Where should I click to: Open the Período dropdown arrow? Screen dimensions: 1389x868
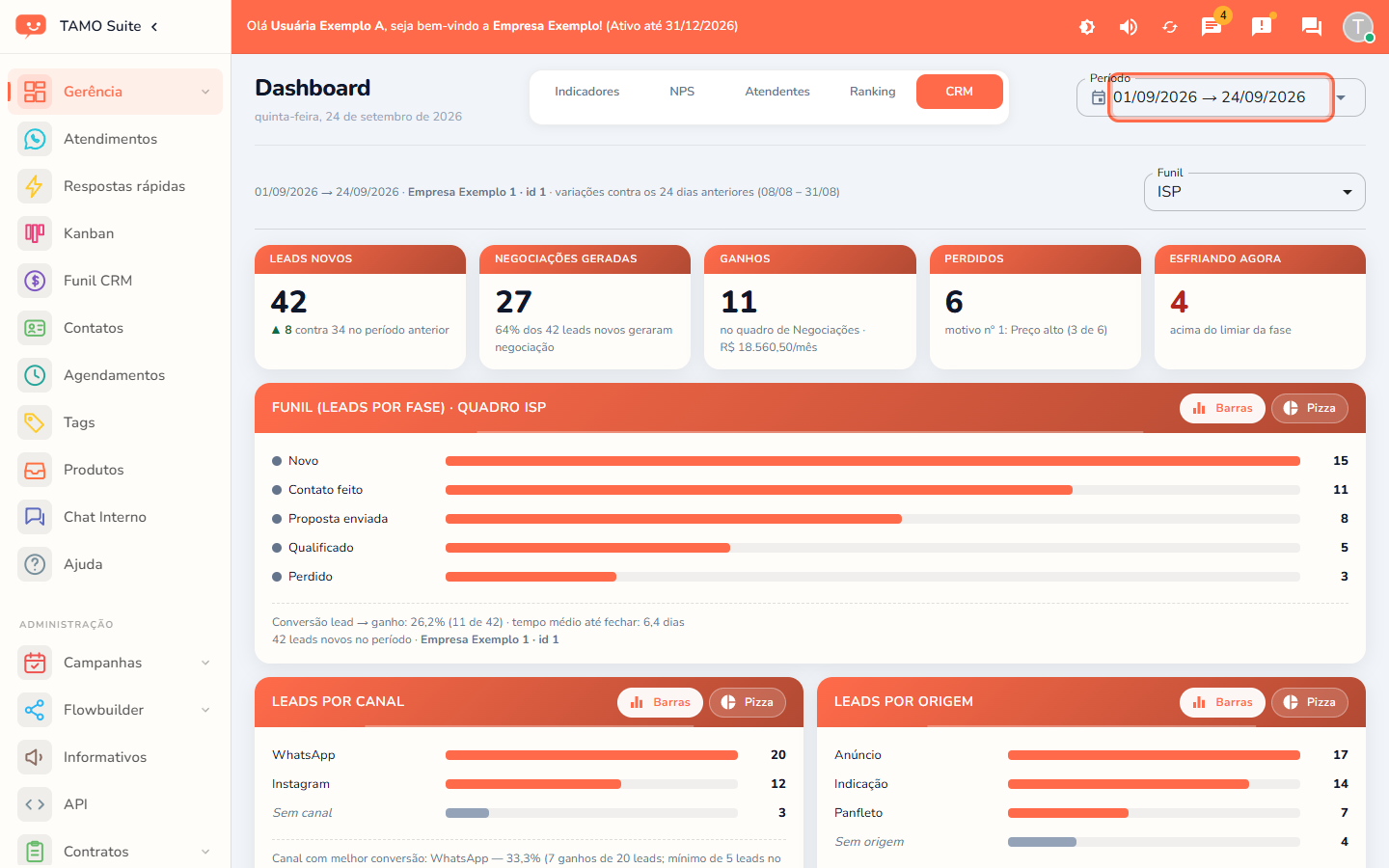1341,97
